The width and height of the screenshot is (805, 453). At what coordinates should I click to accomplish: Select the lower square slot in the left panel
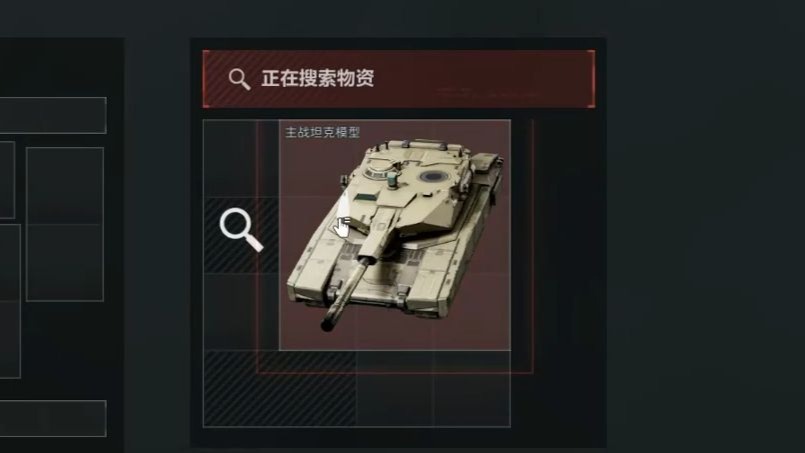pos(65,262)
